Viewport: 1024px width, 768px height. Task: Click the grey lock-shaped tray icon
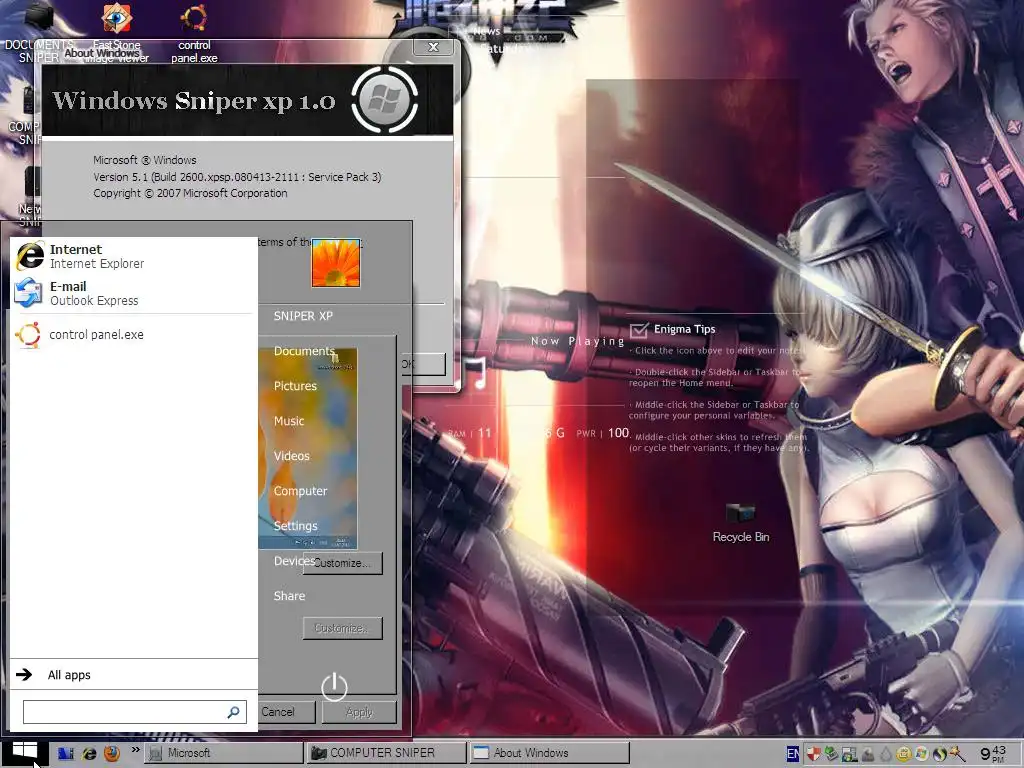867,754
